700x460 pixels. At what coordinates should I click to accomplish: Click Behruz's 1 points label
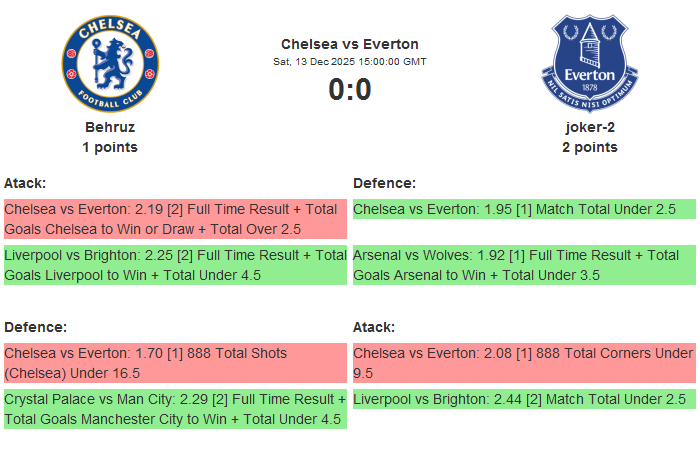110,147
